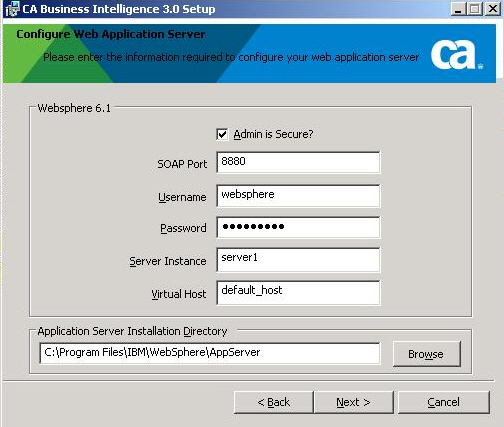Click the Websphere 6.1 group label

pyautogui.click(x=74, y=108)
